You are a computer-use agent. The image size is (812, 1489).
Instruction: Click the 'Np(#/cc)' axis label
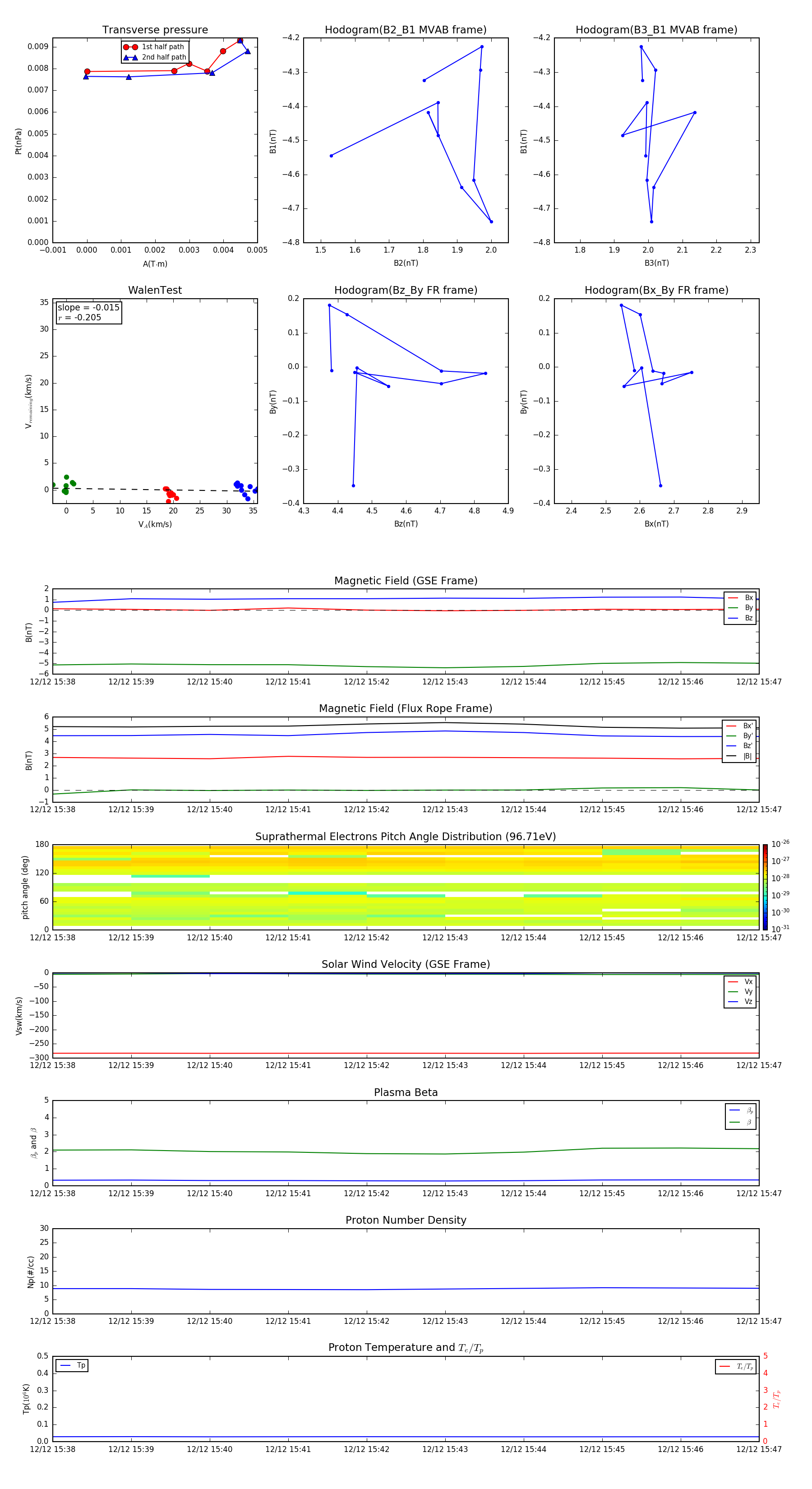tap(31, 1271)
